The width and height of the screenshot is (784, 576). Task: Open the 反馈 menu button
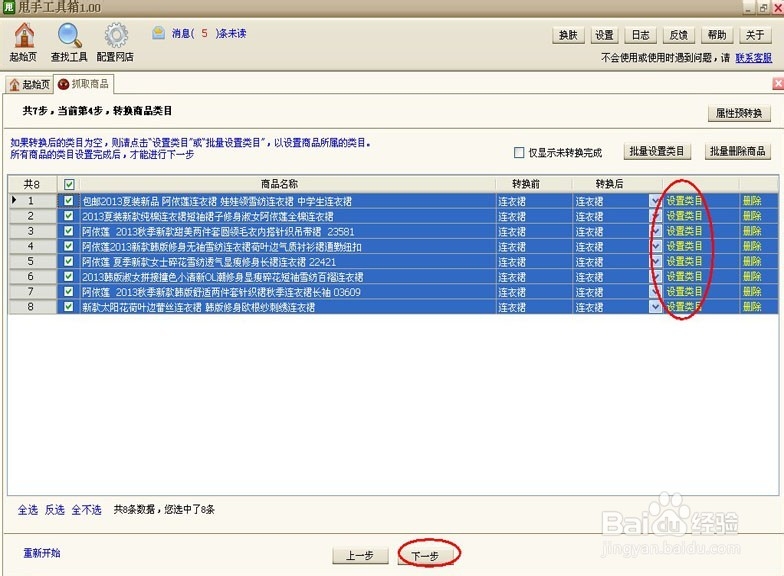(678, 35)
